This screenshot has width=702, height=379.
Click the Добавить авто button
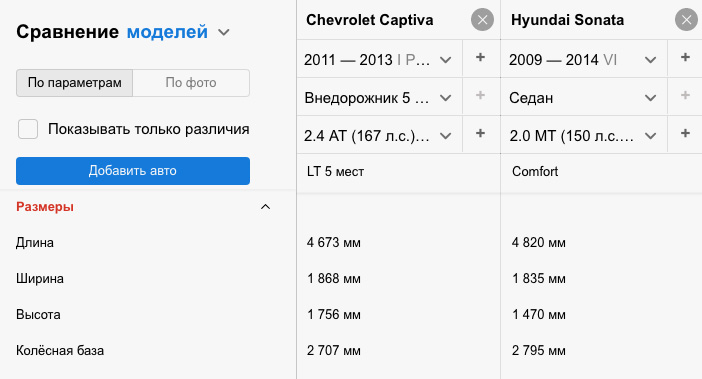pyautogui.click(x=133, y=170)
